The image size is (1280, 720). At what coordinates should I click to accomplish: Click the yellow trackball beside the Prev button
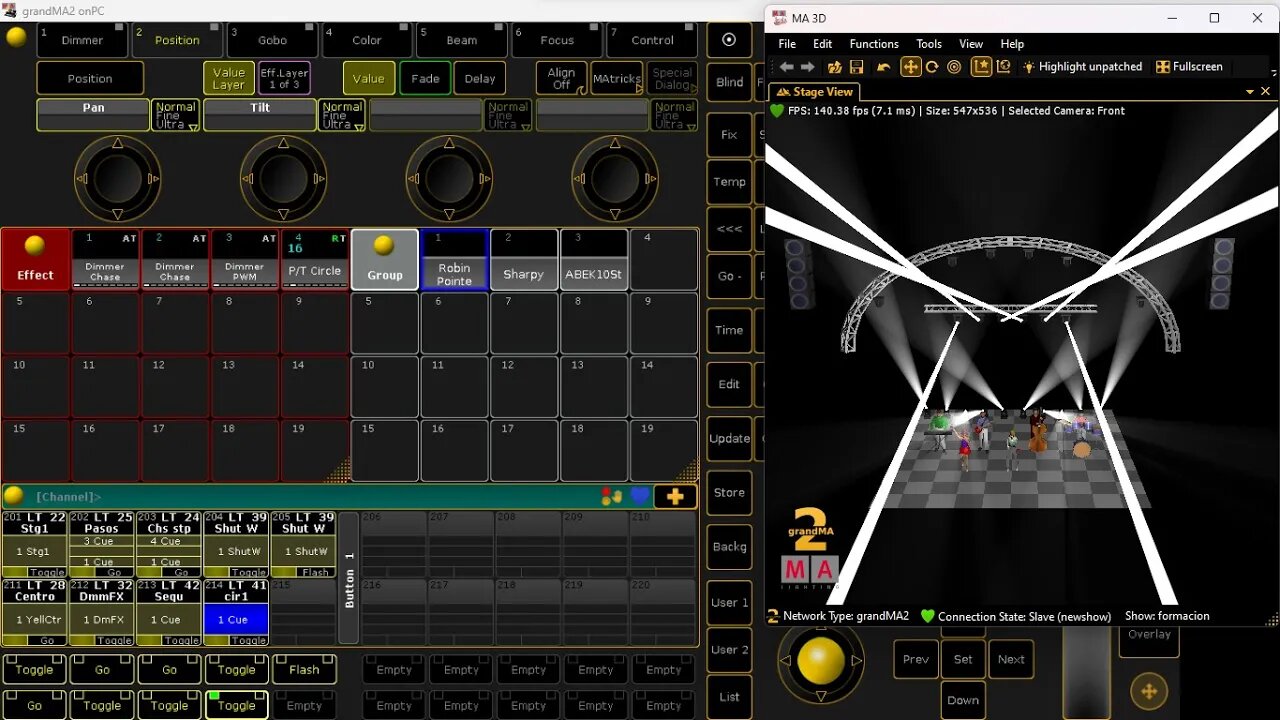821,661
